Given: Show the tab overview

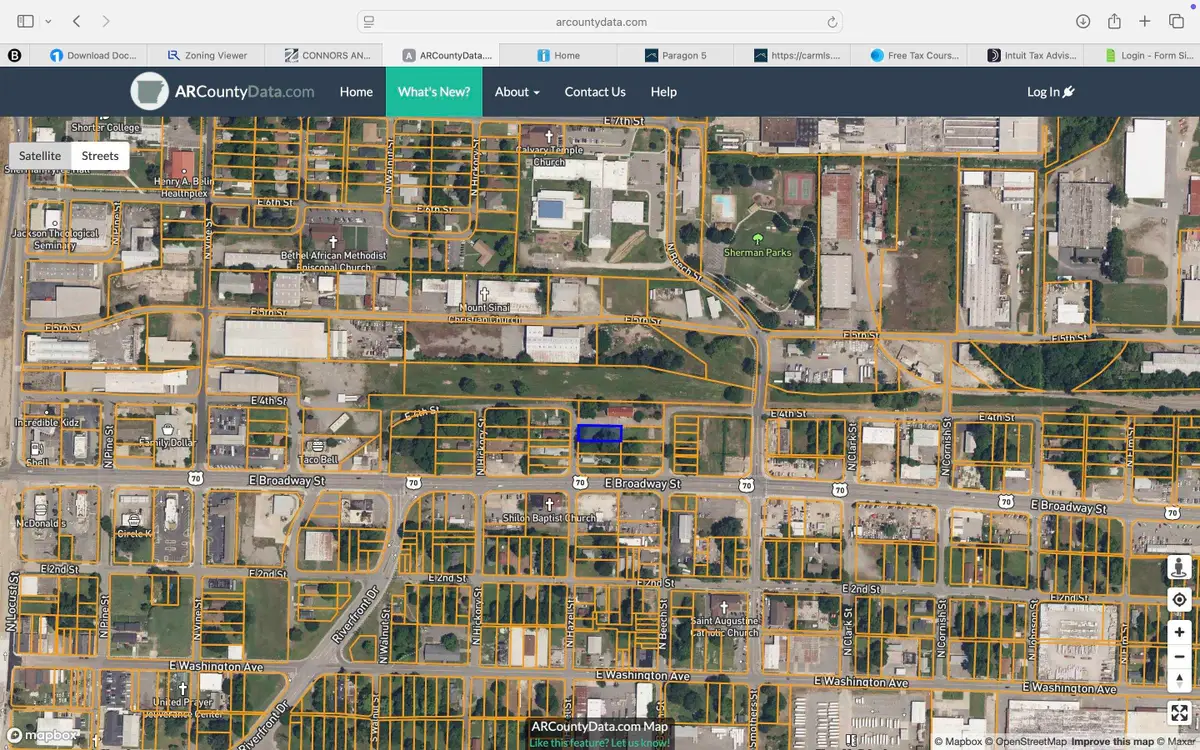Looking at the screenshot, I should [x=1176, y=21].
